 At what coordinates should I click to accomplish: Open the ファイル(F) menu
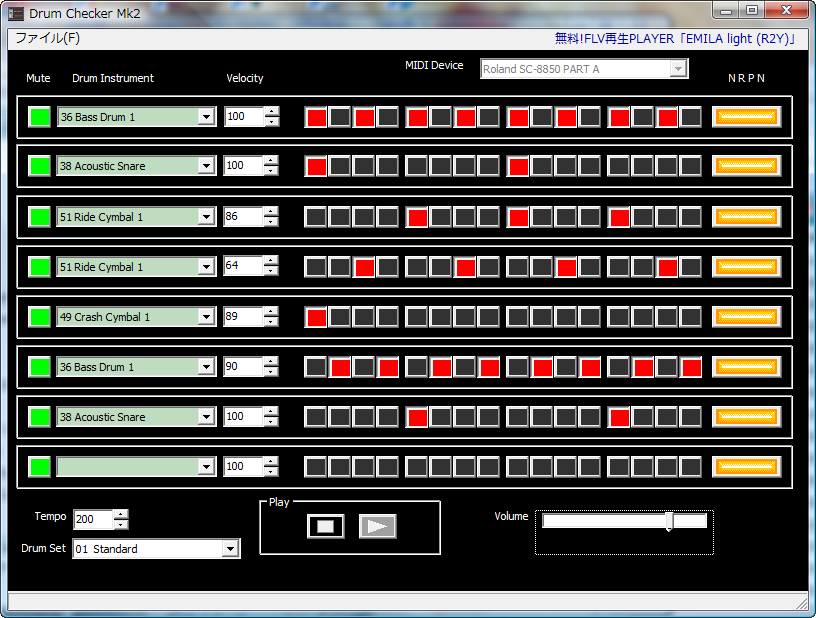tap(47, 38)
